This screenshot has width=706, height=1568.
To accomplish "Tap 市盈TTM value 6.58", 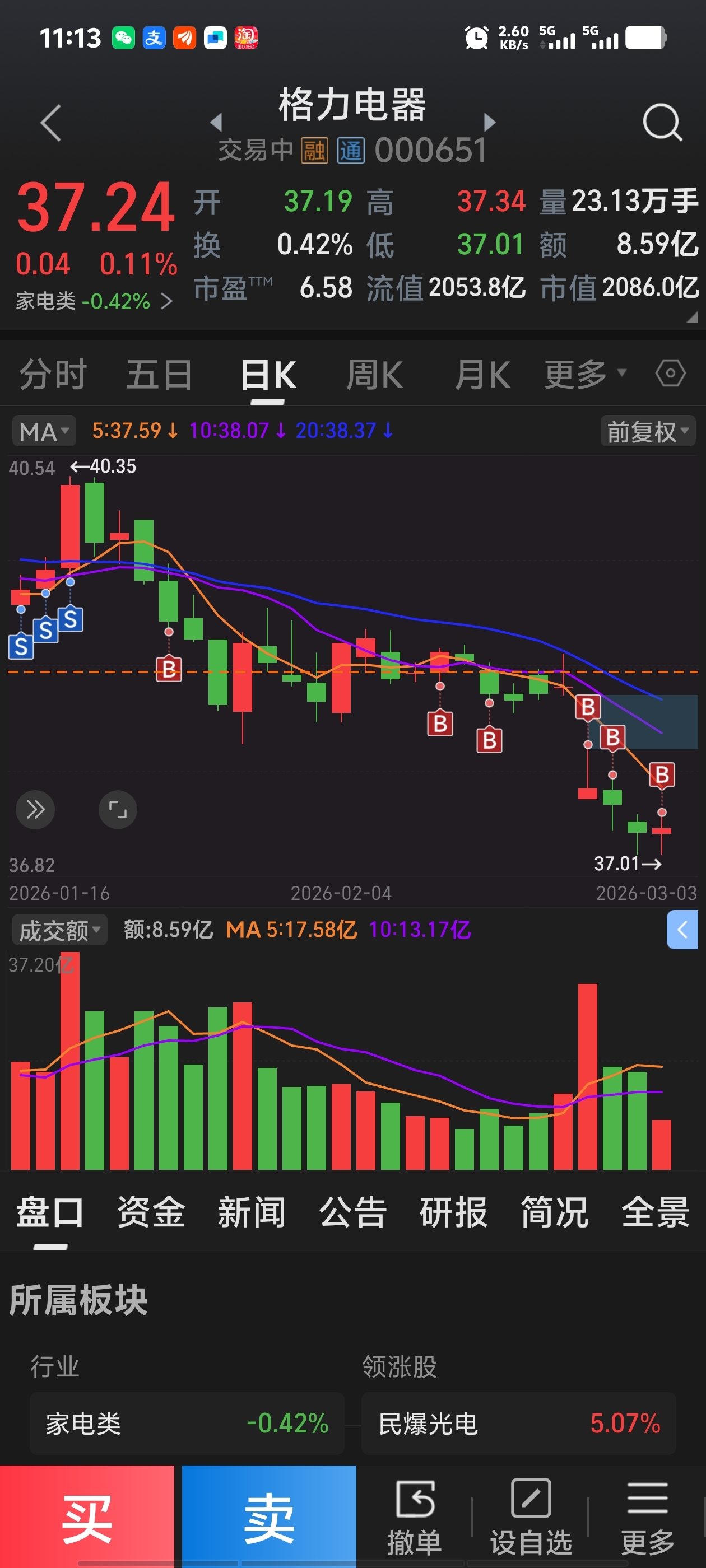I will click(326, 287).
